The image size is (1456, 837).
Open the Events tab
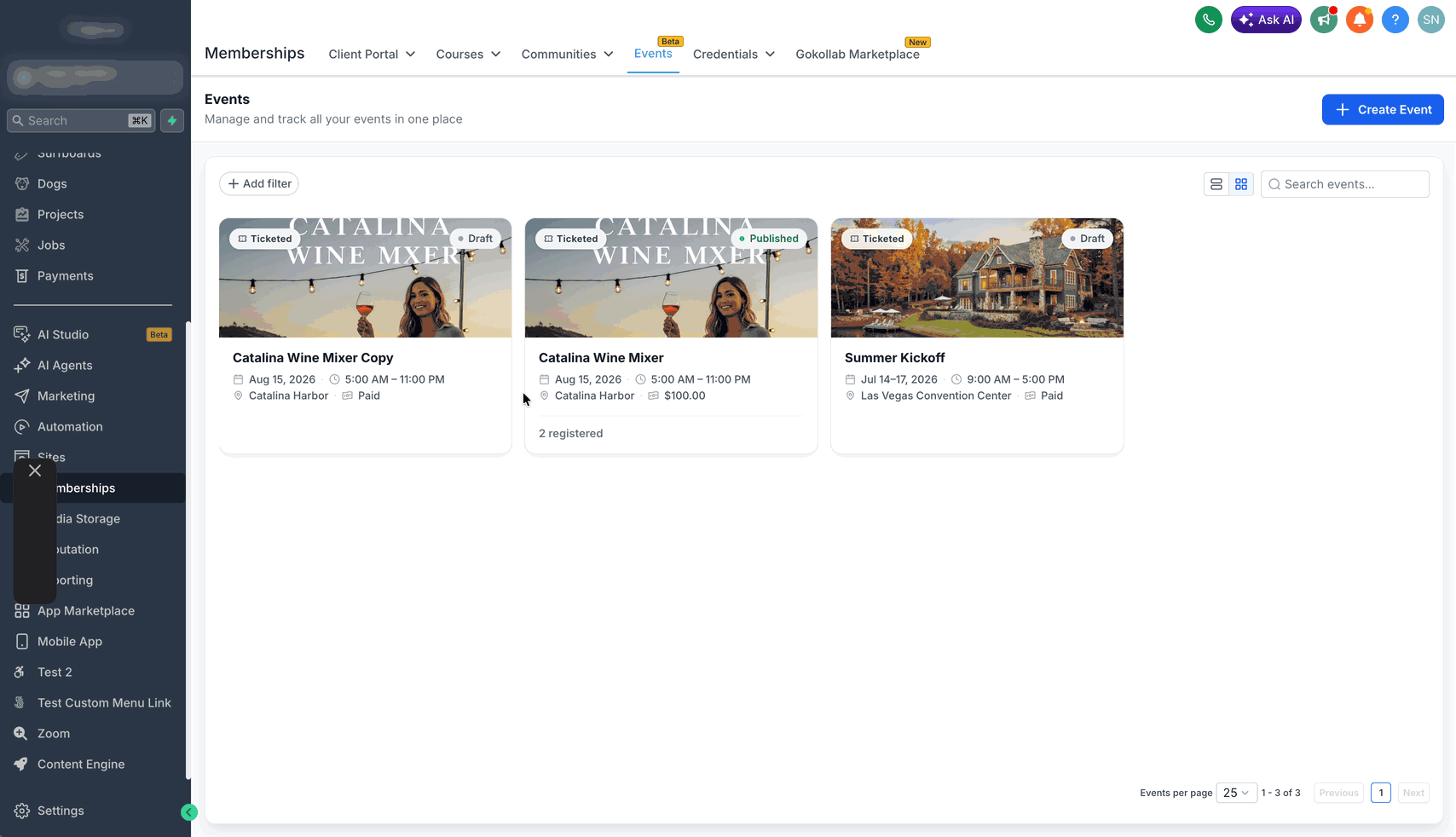pyautogui.click(x=653, y=54)
